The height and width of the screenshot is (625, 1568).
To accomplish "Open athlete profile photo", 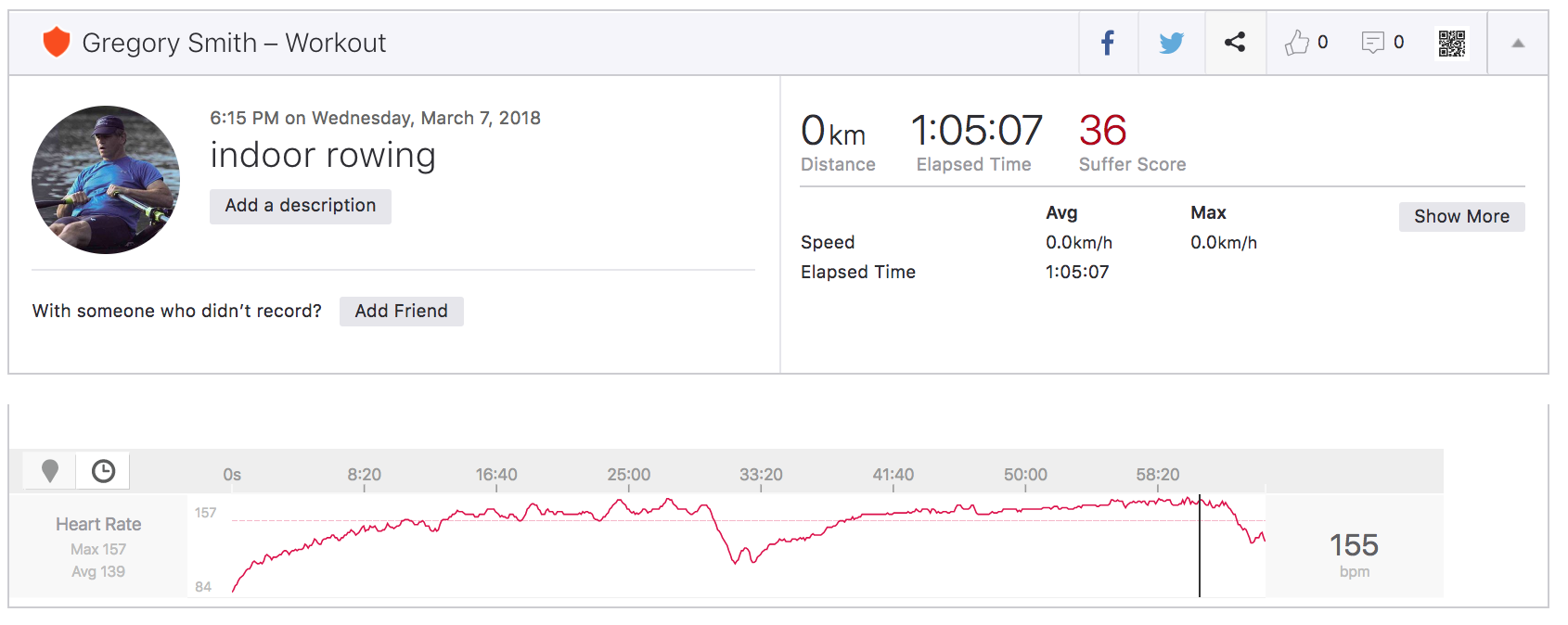I will coord(106,180).
